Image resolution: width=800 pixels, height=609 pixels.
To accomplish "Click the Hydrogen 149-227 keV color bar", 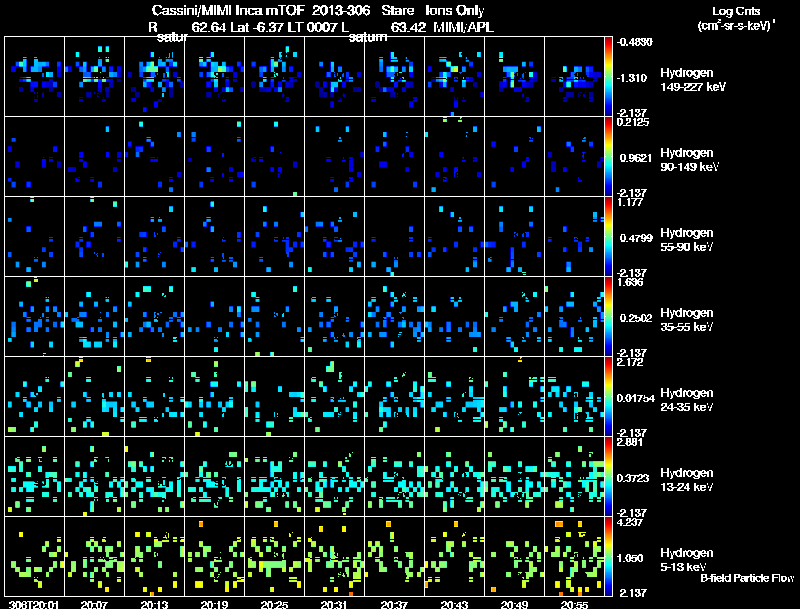I will coord(610,76).
